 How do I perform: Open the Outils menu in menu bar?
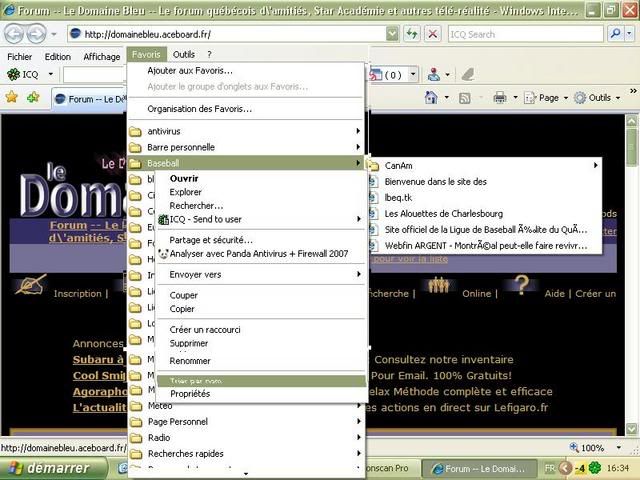click(x=184, y=54)
